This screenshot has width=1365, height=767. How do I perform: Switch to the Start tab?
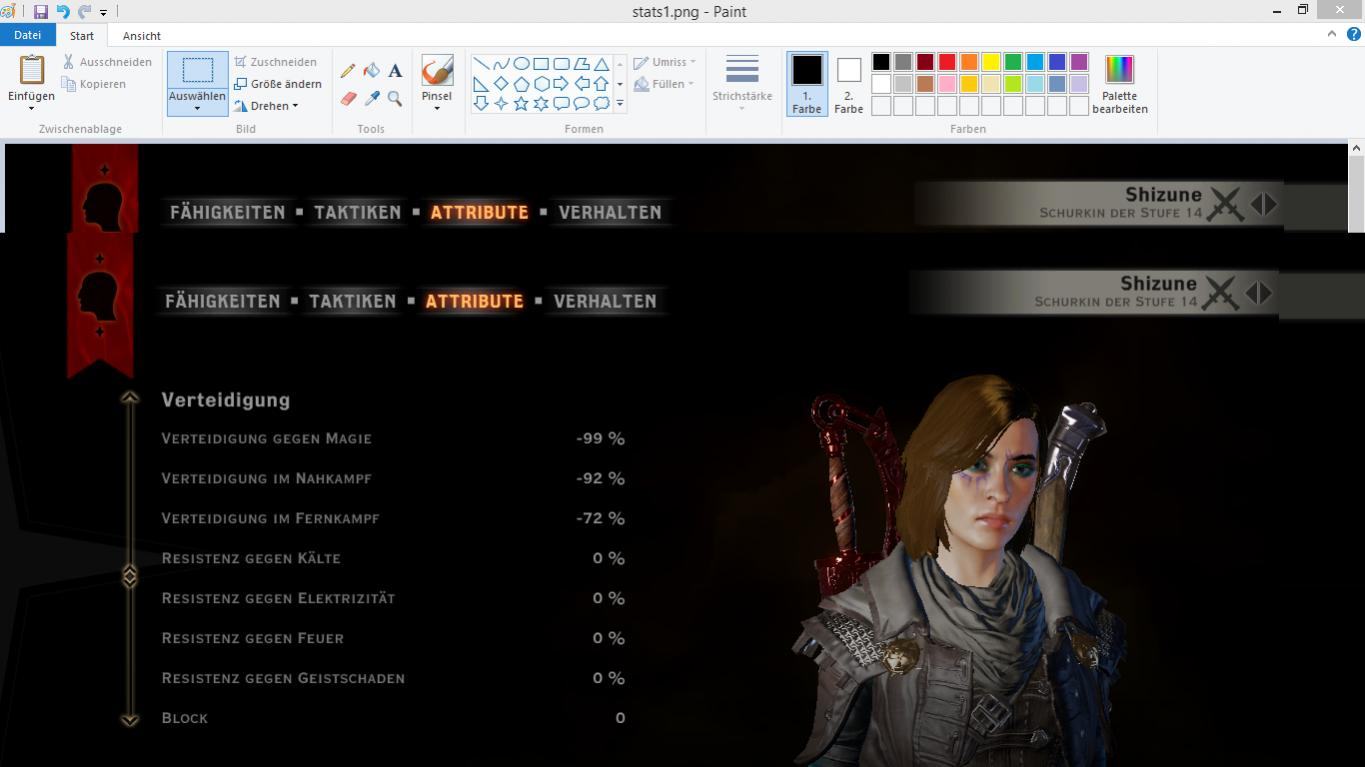click(82, 36)
